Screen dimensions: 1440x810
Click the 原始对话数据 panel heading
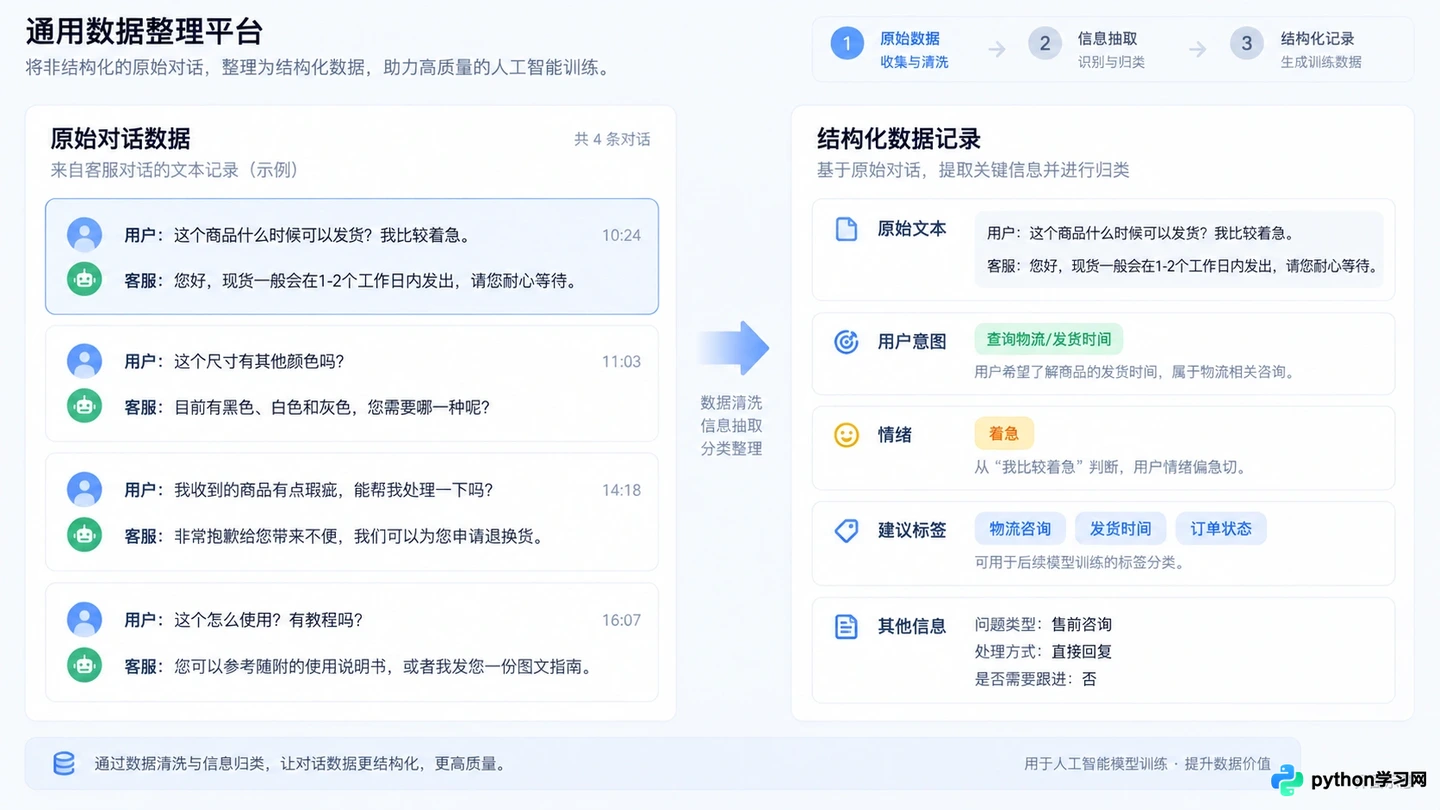click(120, 138)
